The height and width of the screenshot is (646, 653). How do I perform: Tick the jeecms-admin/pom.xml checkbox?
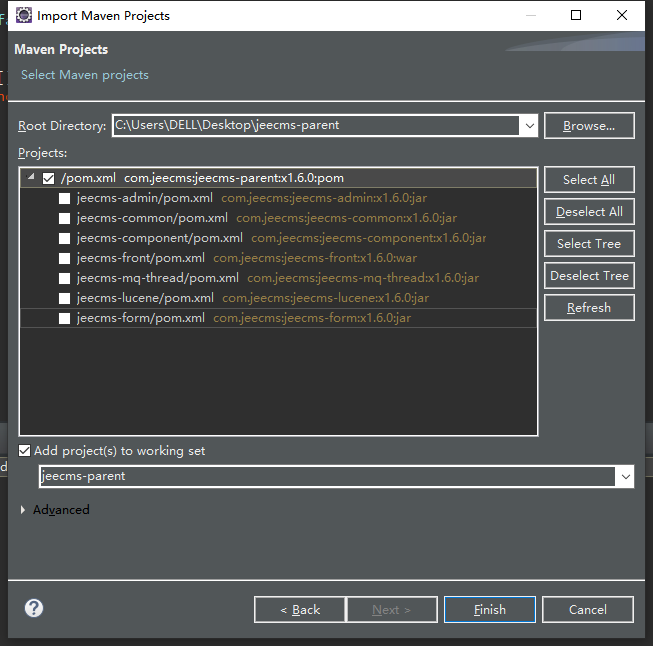(x=65, y=198)
